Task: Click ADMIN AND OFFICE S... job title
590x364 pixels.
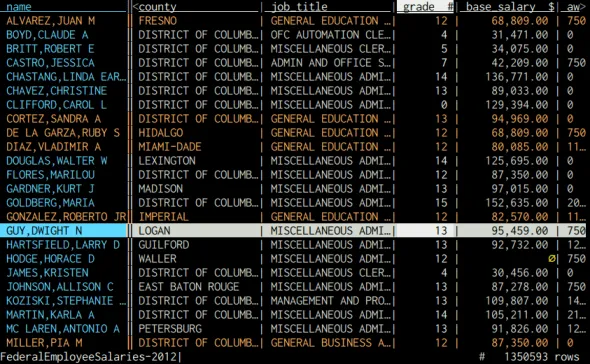Action: (330, 63)
